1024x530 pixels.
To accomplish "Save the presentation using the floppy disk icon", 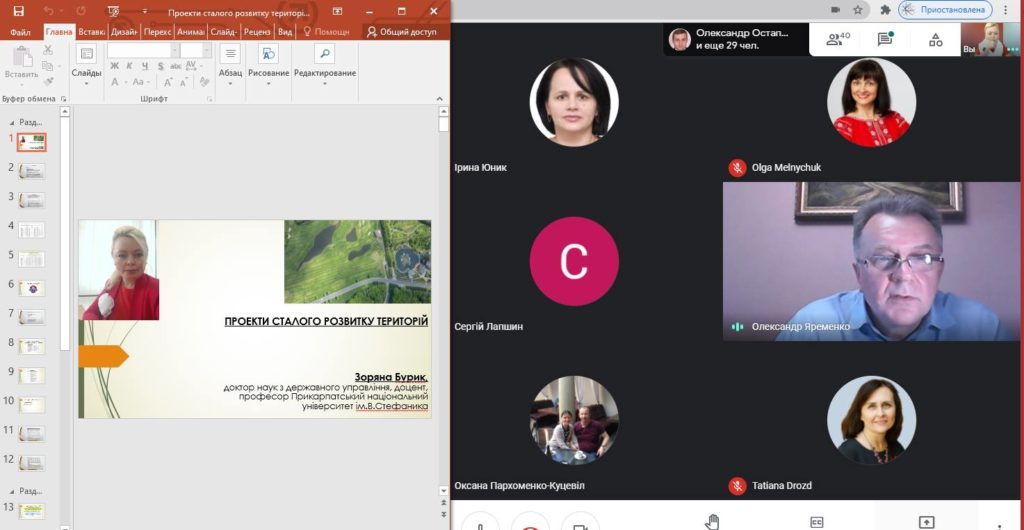I will (18, 11).
